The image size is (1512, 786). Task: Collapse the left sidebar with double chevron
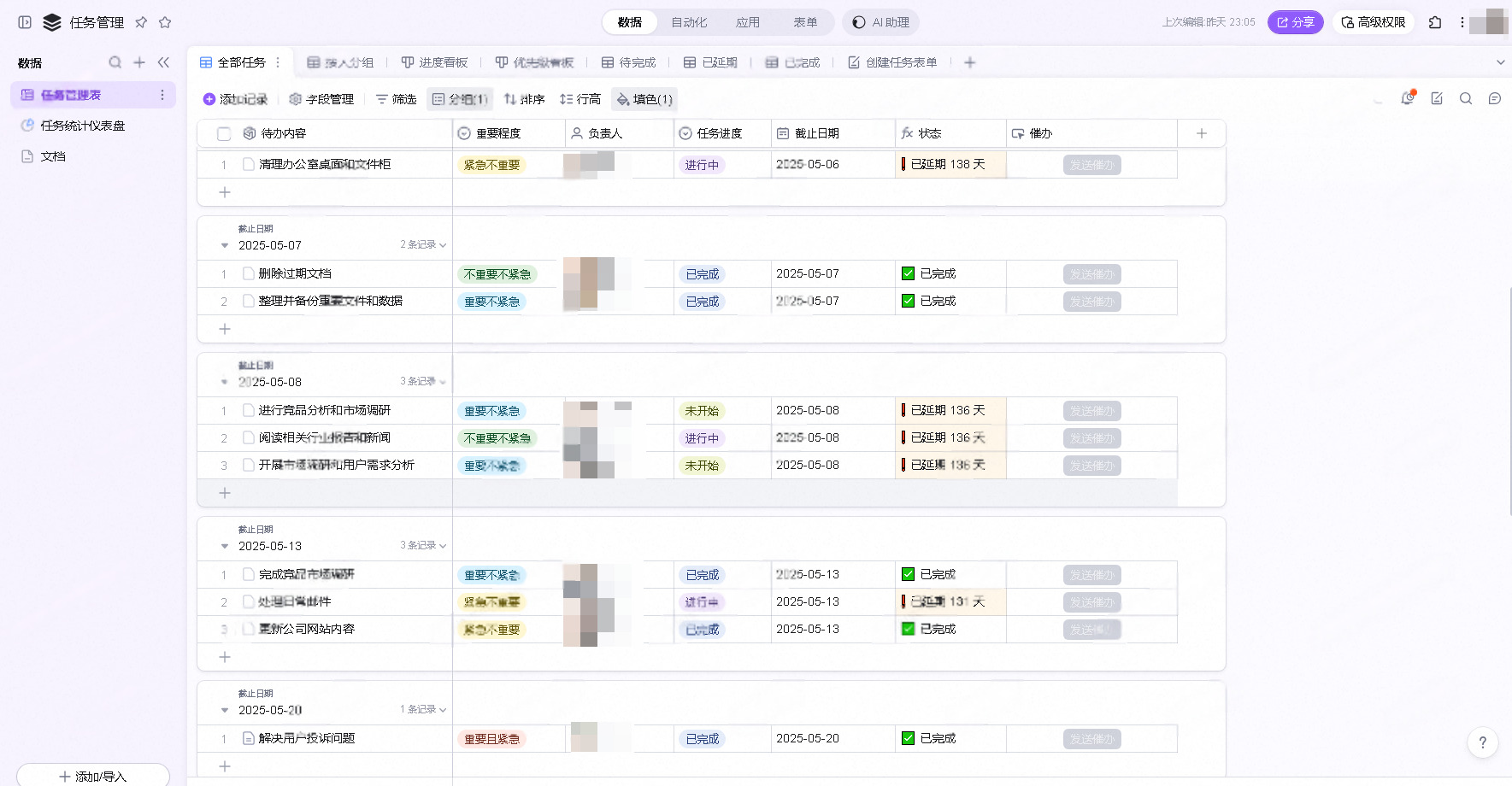163,62
